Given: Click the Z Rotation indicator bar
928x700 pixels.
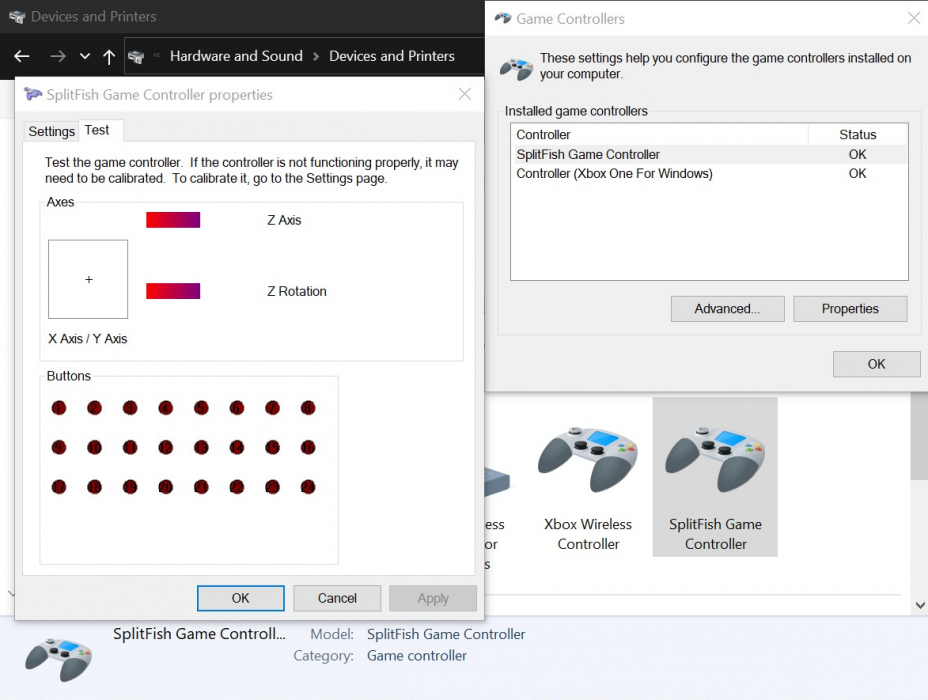Looking at the screenshot, I should point(173,291).
